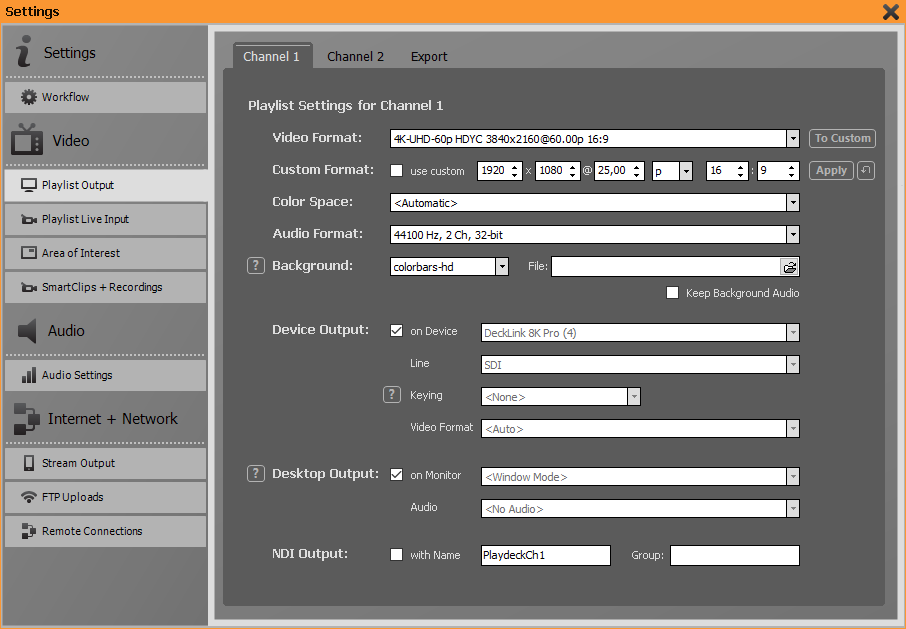This screenshot has height=629, width=906.
Task: Expand the Video Format dropdown
Action: point(793,139)
